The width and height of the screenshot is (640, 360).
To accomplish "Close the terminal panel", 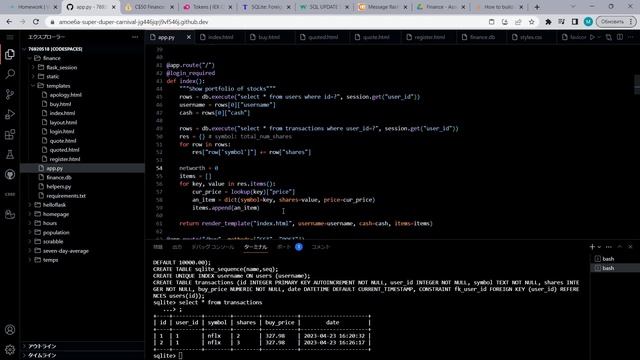I will (x=630, y=247).
